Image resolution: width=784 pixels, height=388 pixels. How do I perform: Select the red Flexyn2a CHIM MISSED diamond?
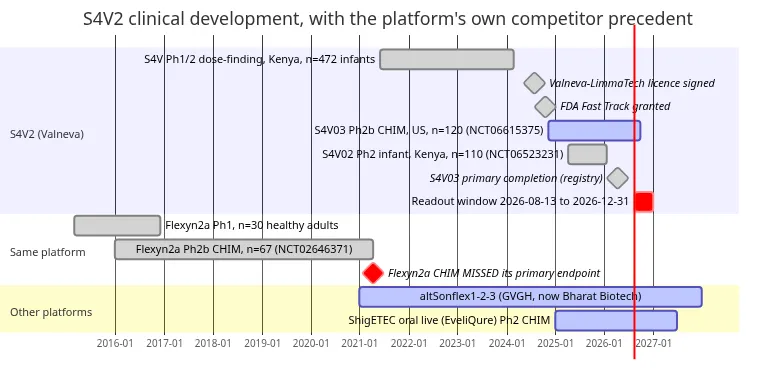(x=373, y=273)
